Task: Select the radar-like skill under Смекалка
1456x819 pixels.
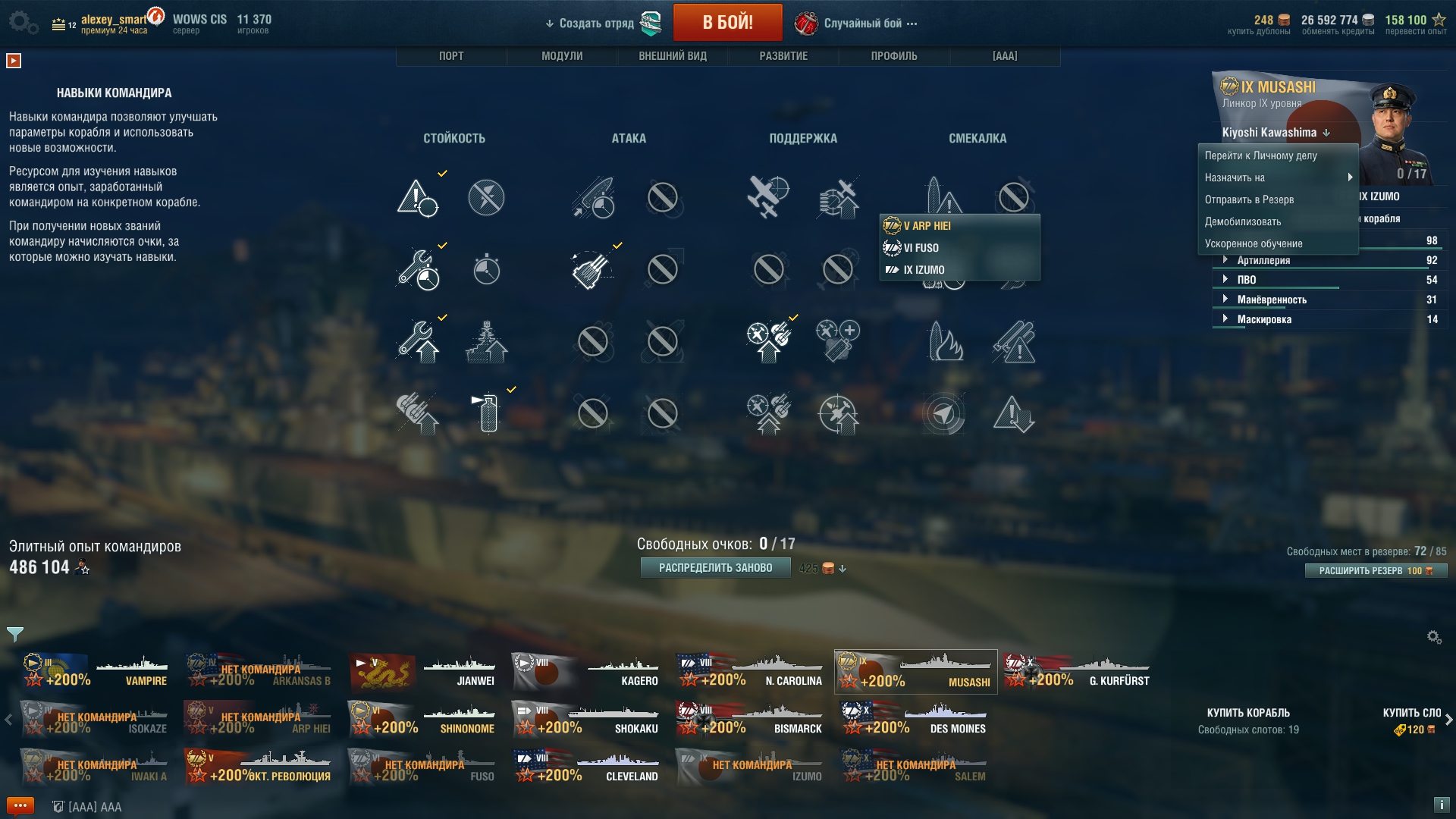Action: tap(944, 413)
